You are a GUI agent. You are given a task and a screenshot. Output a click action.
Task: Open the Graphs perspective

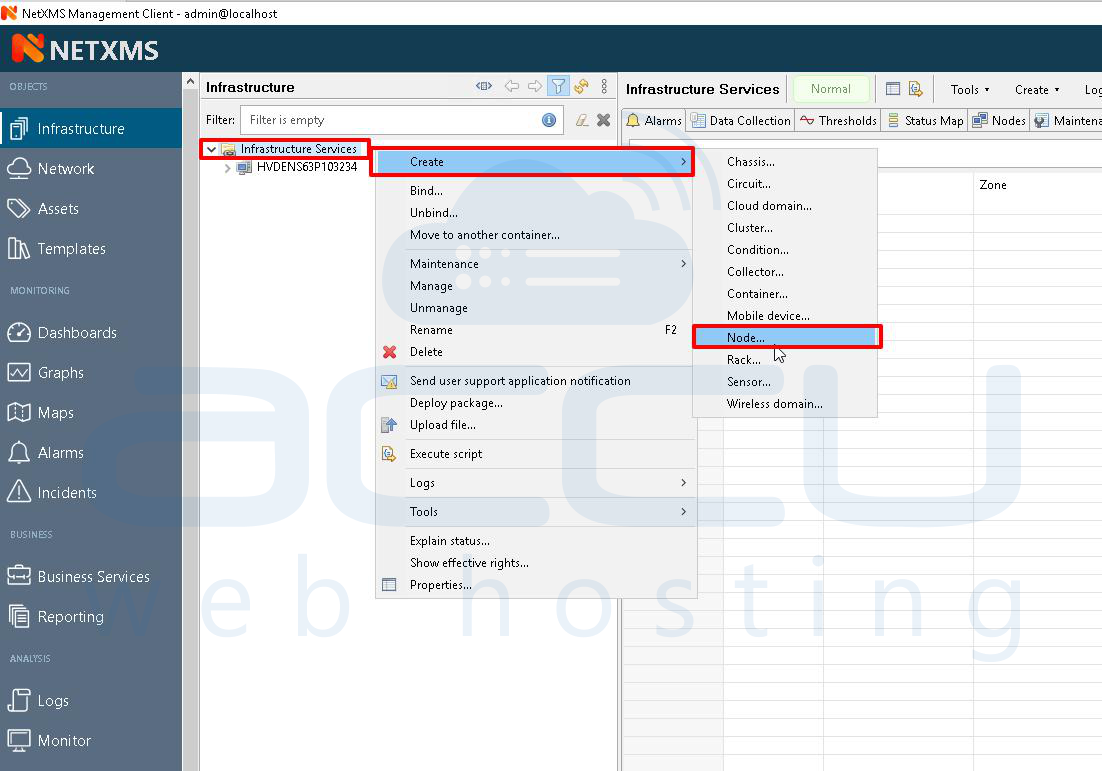[x=91, y=372]
